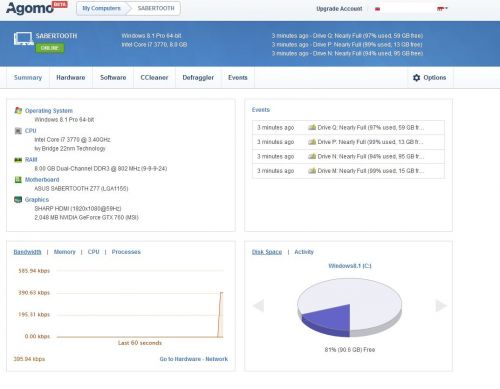The image size is (500, 389).
Task: Click the GeForce GTX 760 text line
Action: [x=86, y=217]
